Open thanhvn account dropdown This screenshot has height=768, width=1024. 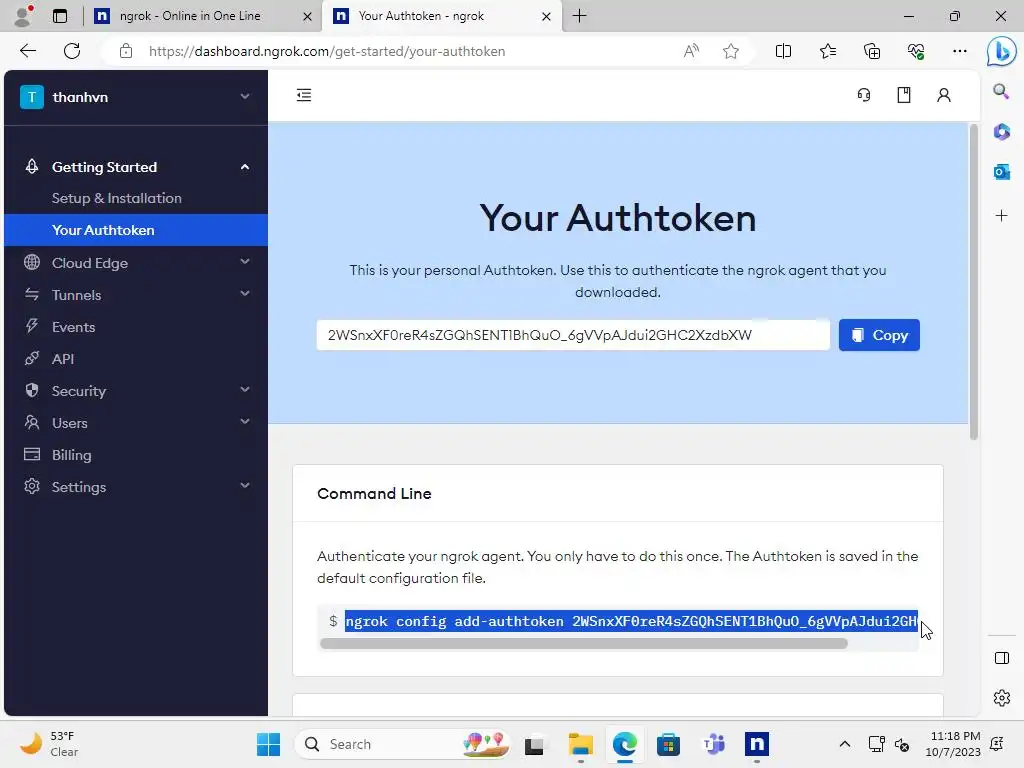coord(136,97)
